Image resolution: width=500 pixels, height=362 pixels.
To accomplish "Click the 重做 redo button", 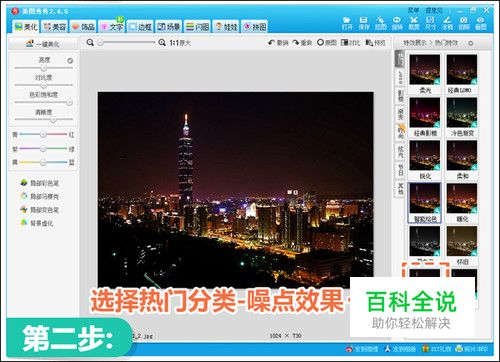I will pos(302,43).
